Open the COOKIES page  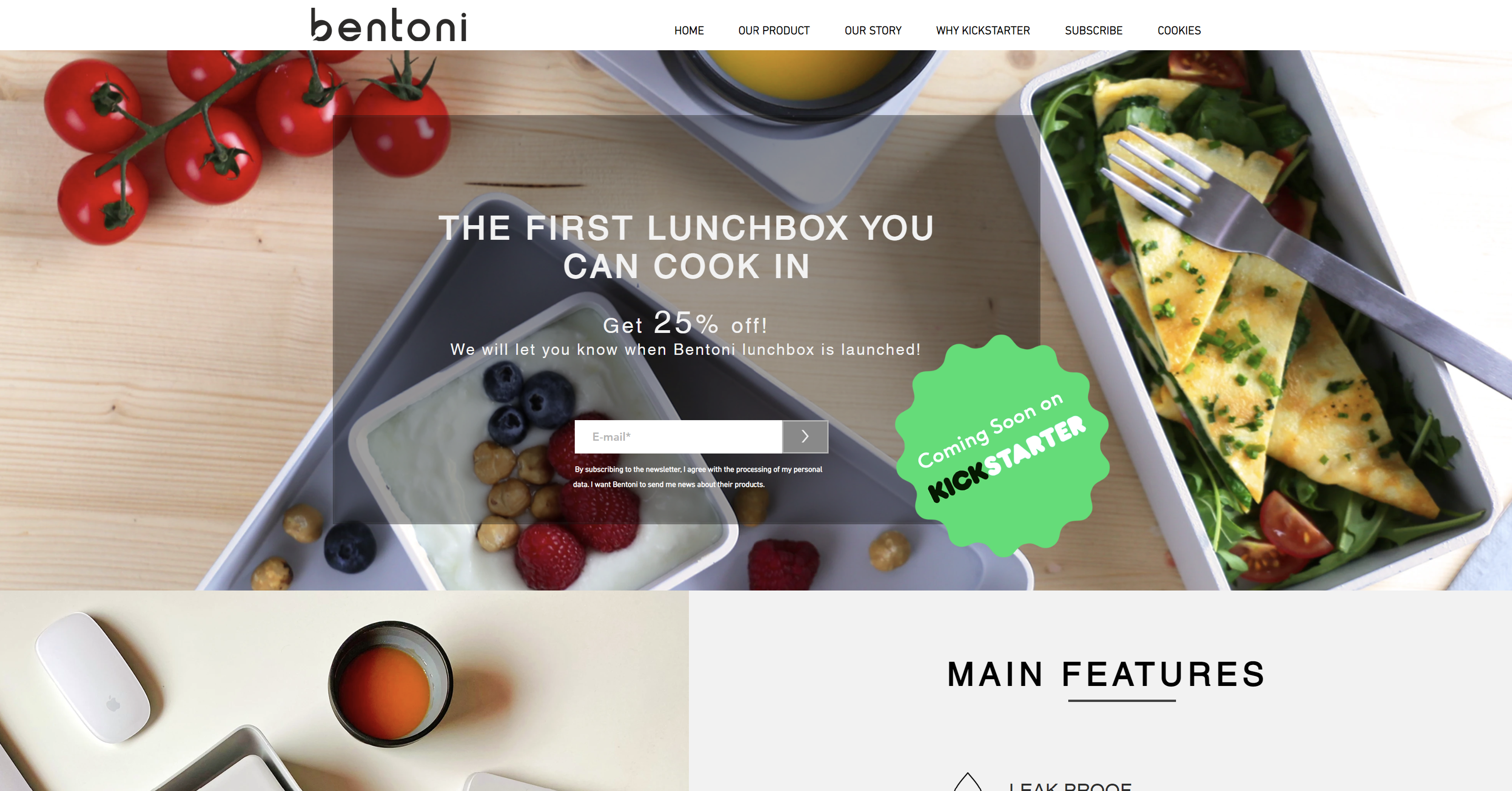(1179, 31)
